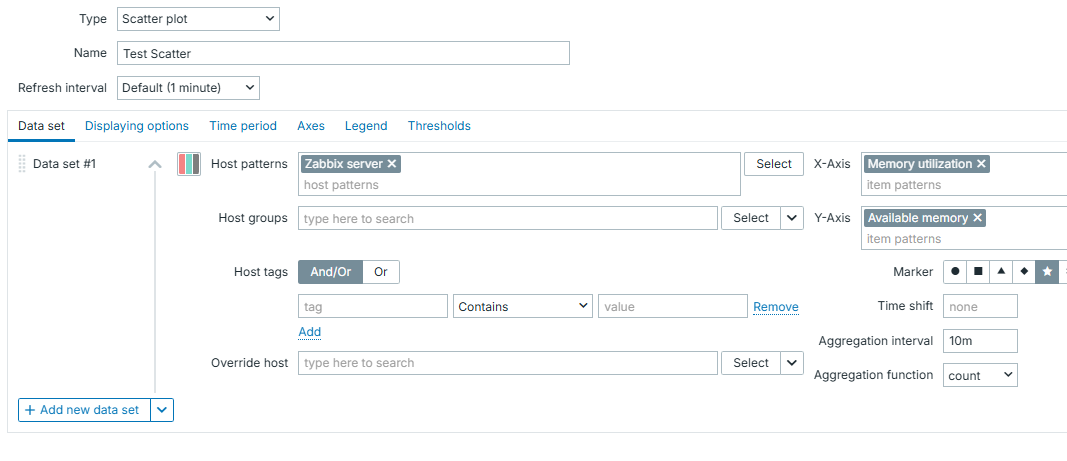Open the Aggregation function dropdown
This screenshot has height=461, width=1067.
979,376
